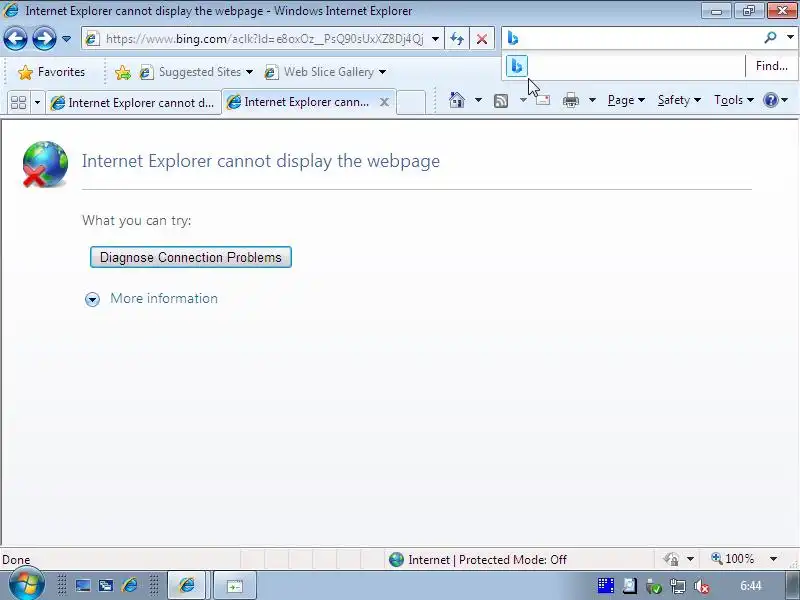Click the 100% zoom level button
Viewport: 800px width, 600px height.
[732, 559]
